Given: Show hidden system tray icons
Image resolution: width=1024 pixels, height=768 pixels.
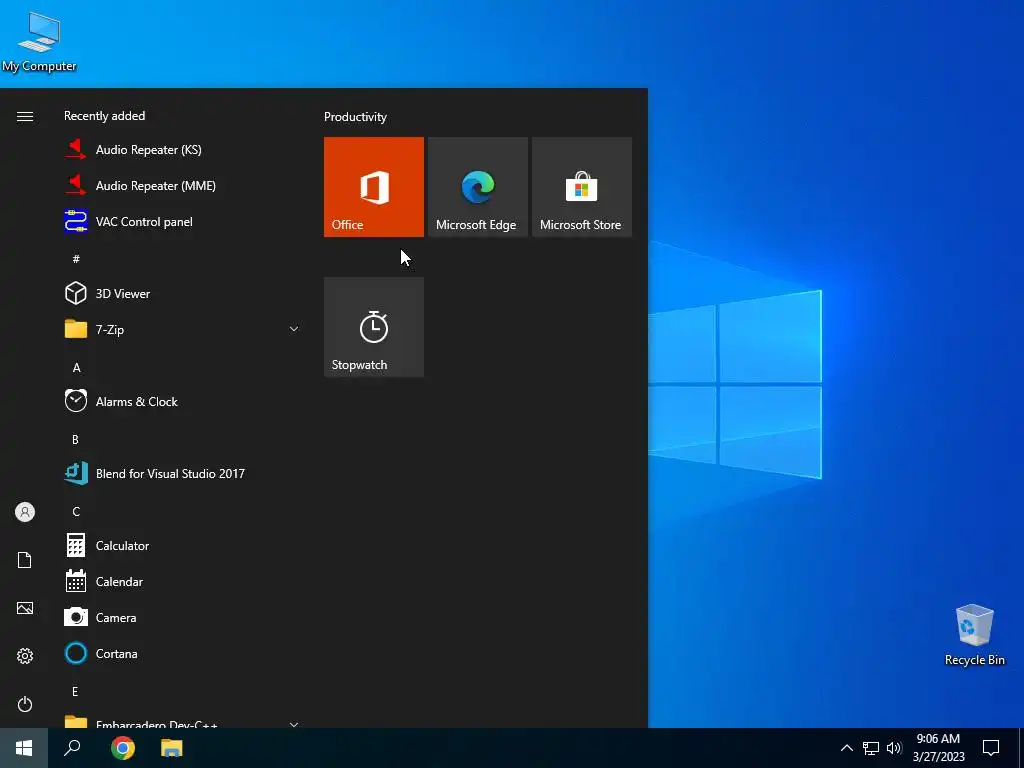Looking at the screenshot, I should (846, 748).
